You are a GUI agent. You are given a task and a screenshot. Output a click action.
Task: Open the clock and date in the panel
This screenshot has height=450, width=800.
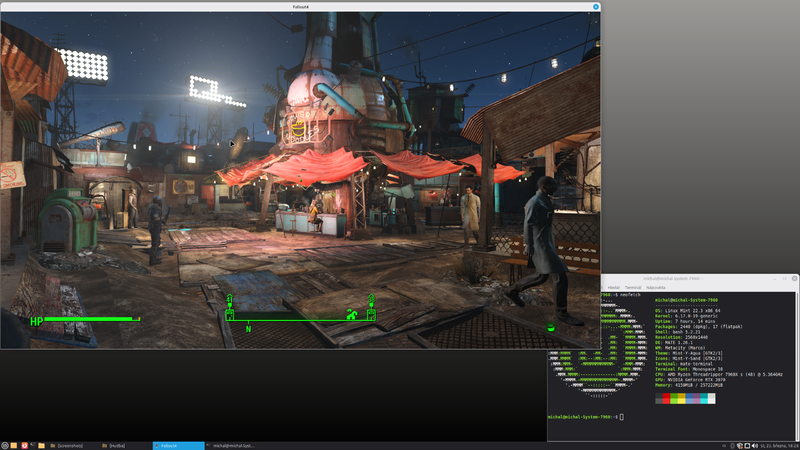pyautogui.click(x=779, y=446)
